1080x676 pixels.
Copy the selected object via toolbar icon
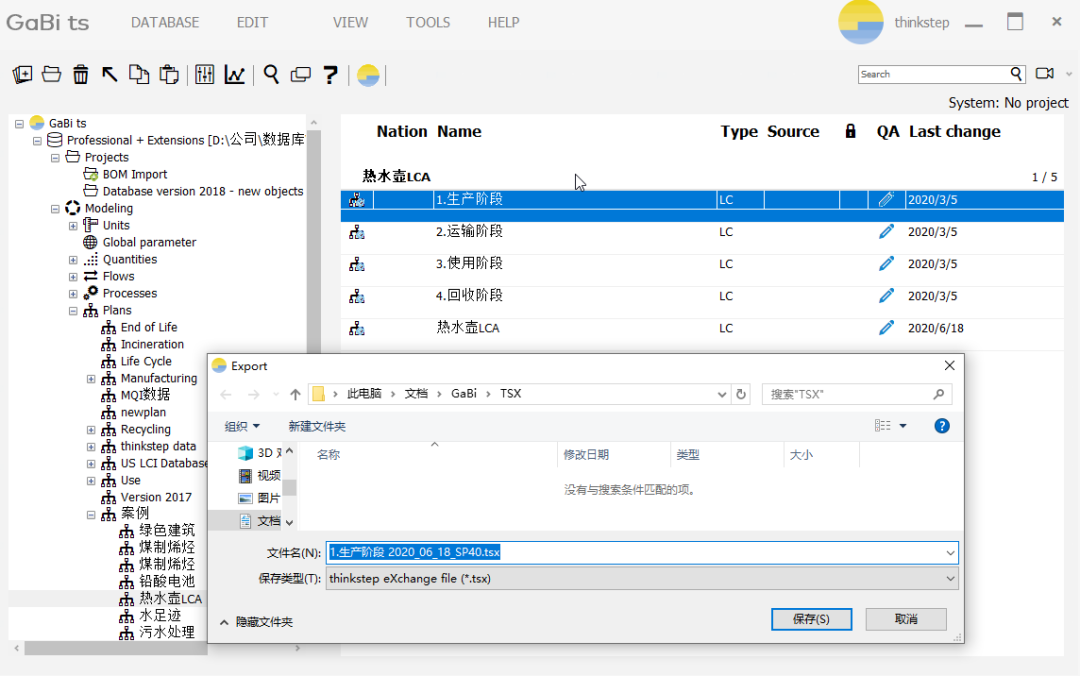139,75
